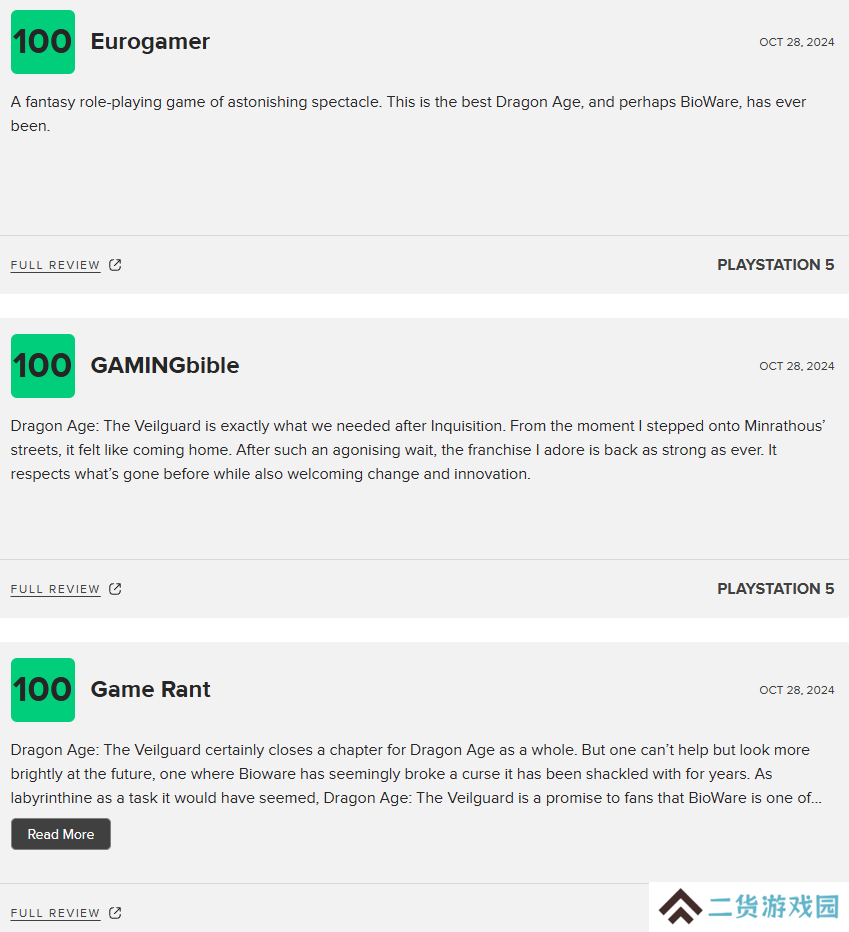
Task: Click GAMINGbible's green 100 score badge
Action: pyautogui.click(x=43, y=366)
